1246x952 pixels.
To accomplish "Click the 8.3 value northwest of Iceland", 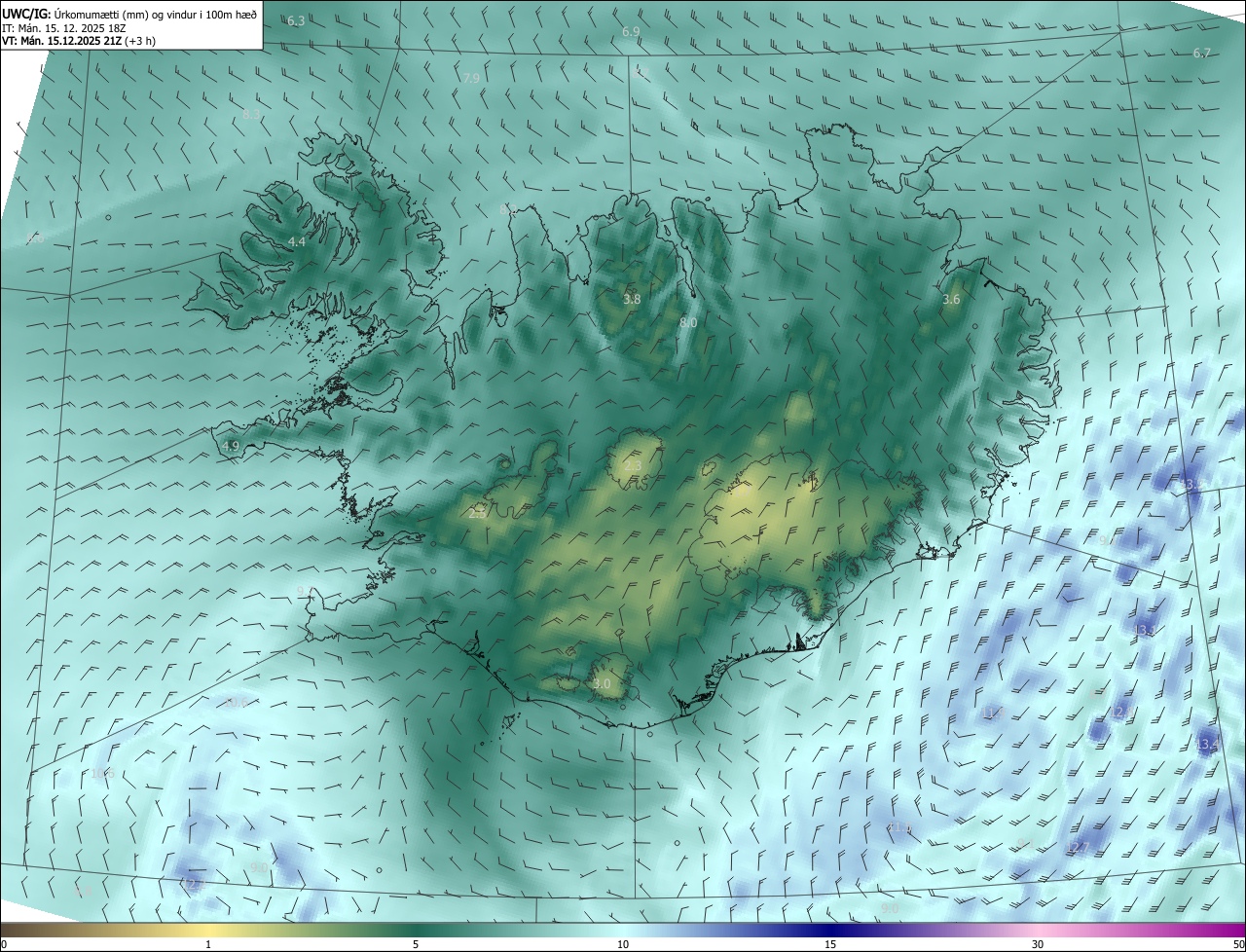I will (x=251, y=115).
